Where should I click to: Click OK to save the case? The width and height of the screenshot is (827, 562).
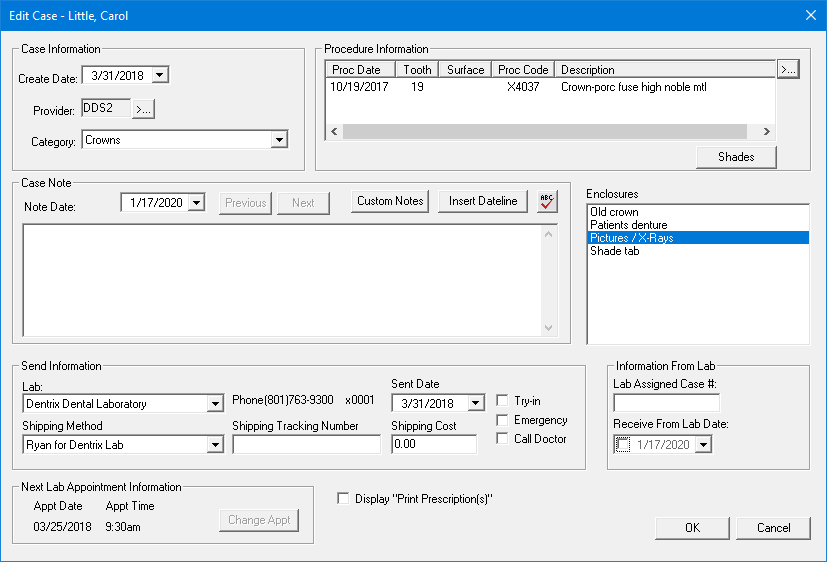(692, 528)
